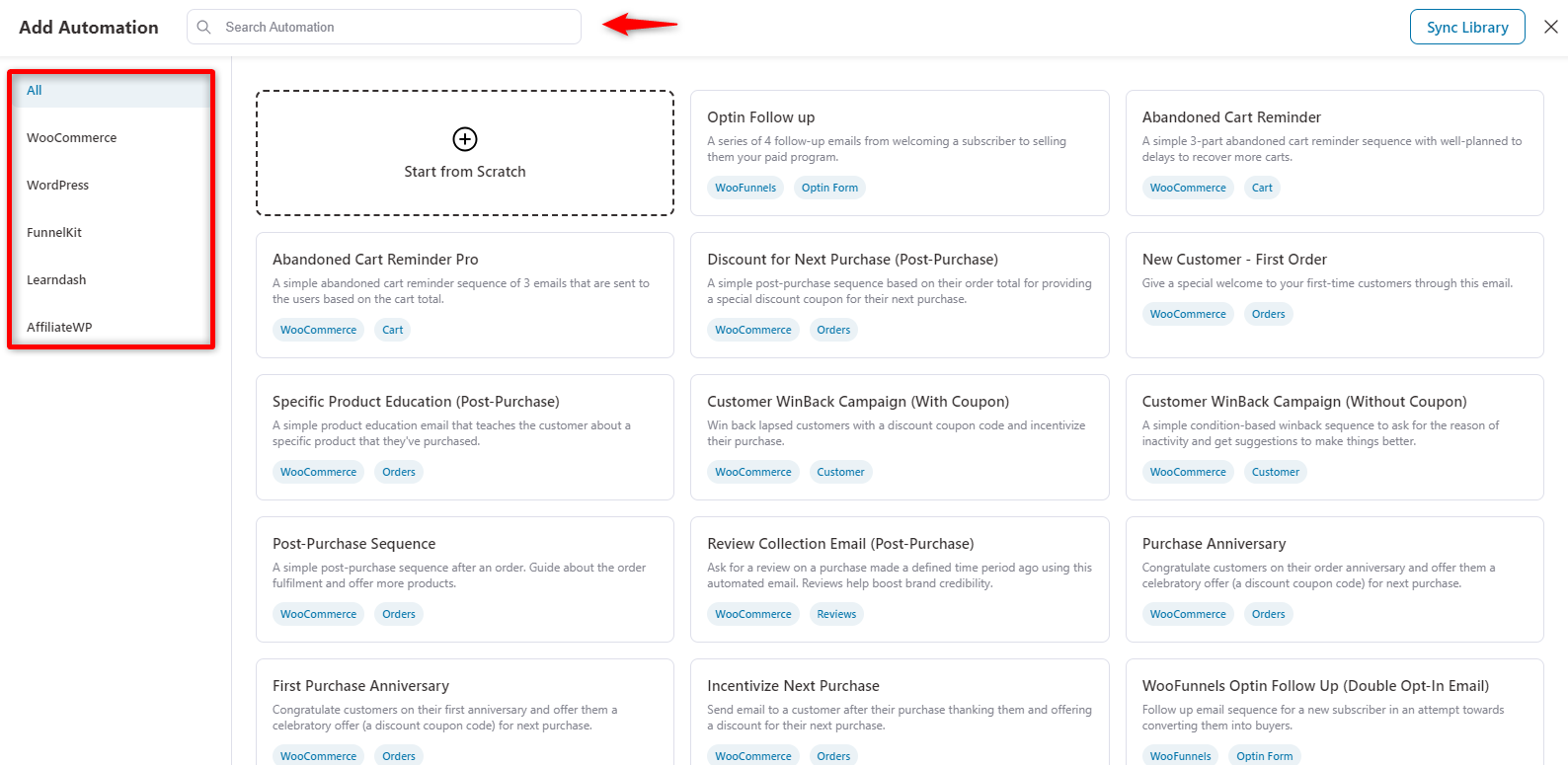Click WooCommerce tag on Abandoned Cart Reminder
The width and height of the screenshot is (1568, 765).
[1188, 188]
